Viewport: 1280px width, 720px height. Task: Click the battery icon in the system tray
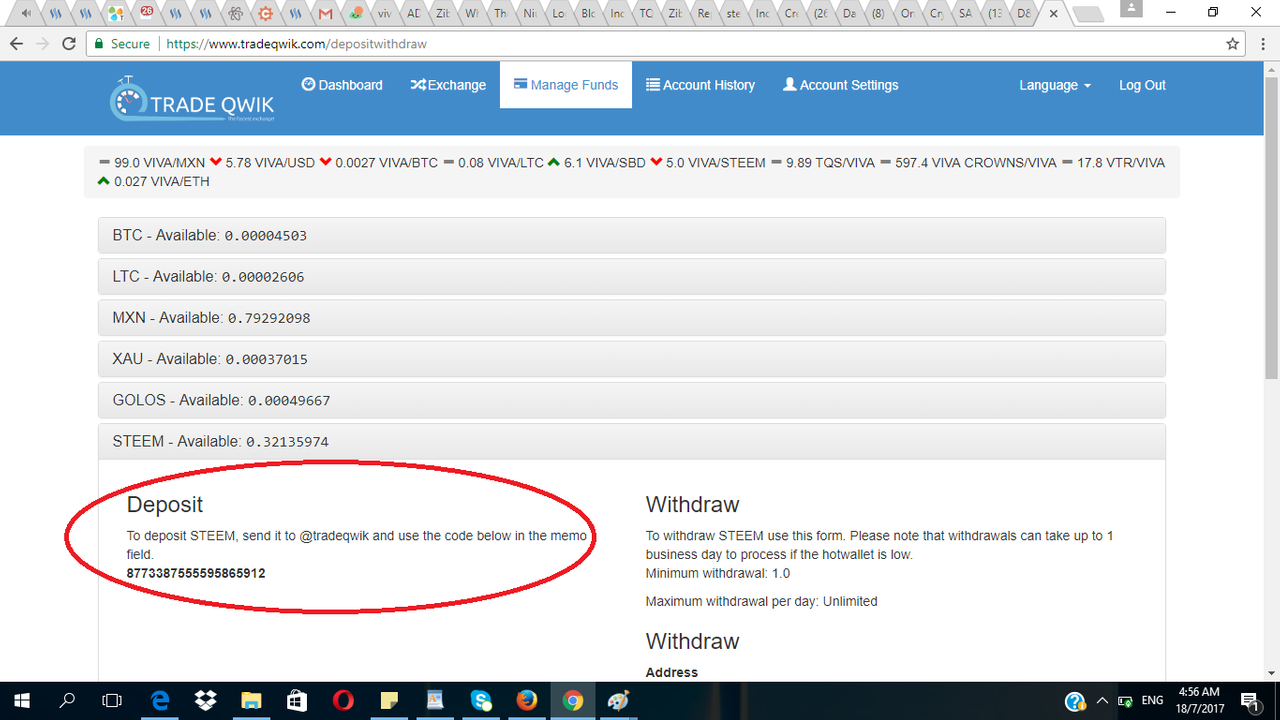tap(1126, 701)
